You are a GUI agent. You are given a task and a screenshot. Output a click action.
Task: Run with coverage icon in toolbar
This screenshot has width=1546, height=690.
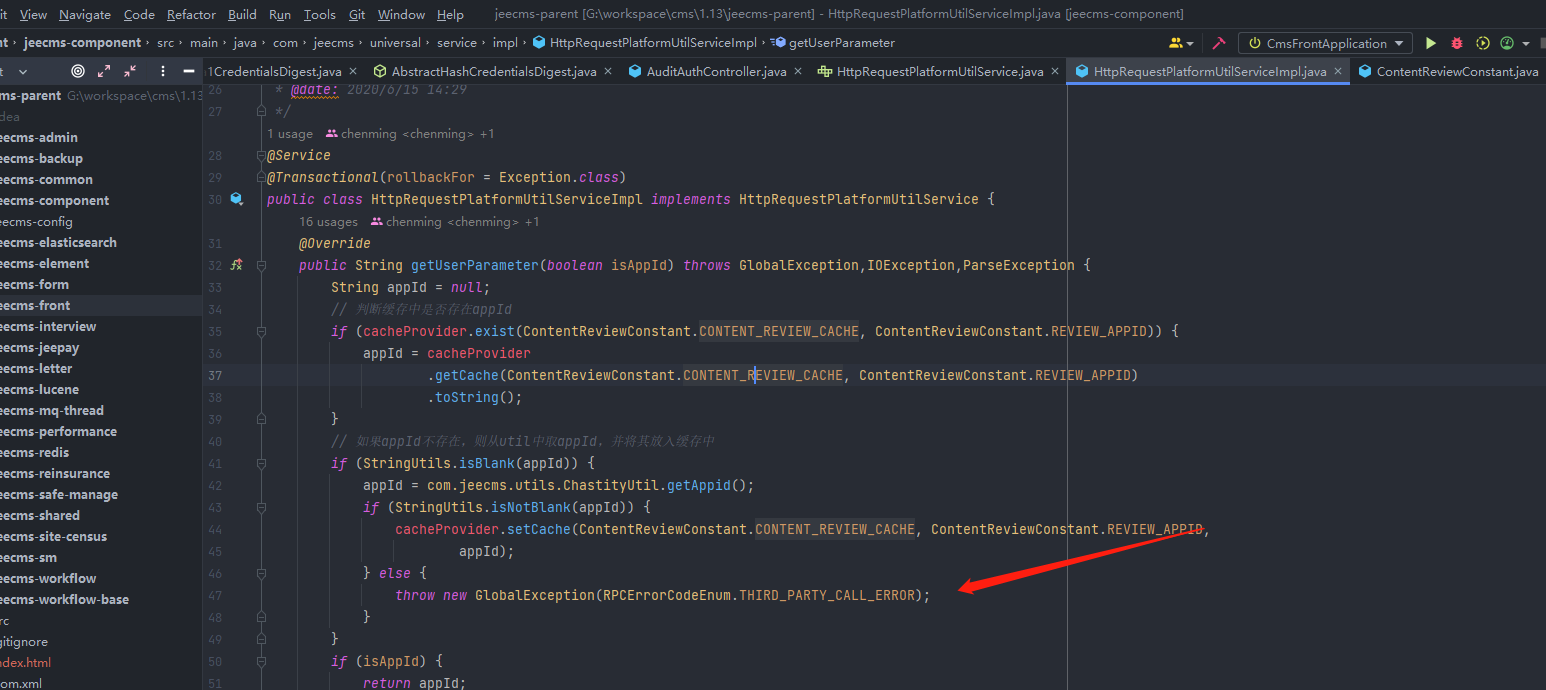click(1482, 43)
